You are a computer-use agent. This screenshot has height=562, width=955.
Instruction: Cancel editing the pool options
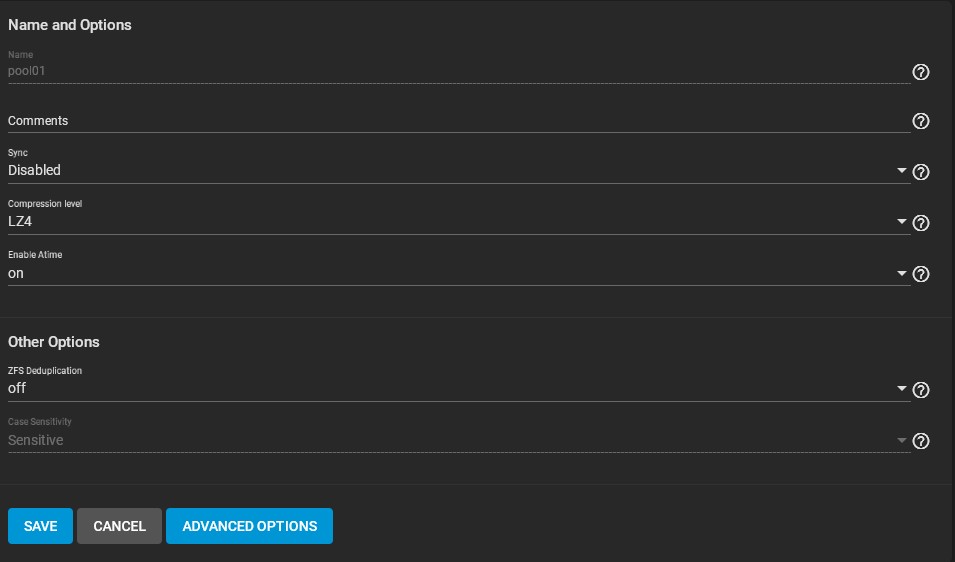tap(119, 526)
